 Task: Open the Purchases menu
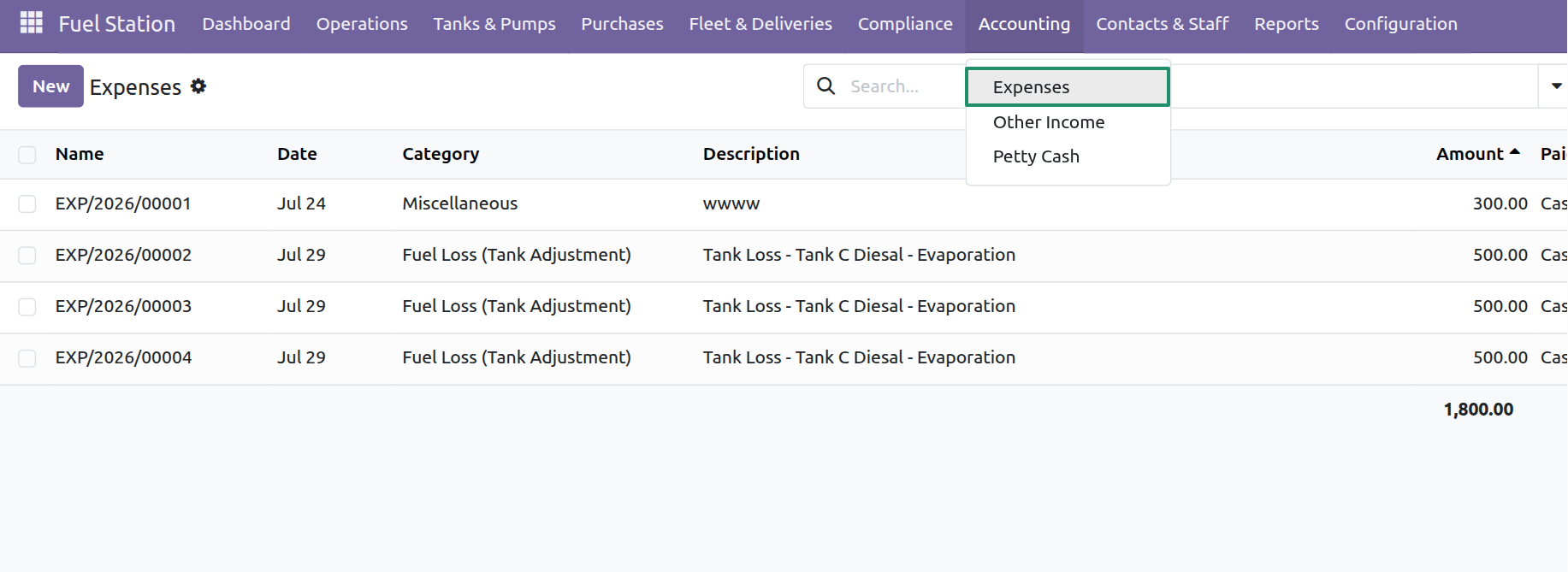pyautogui.click(x=622, y=24)
